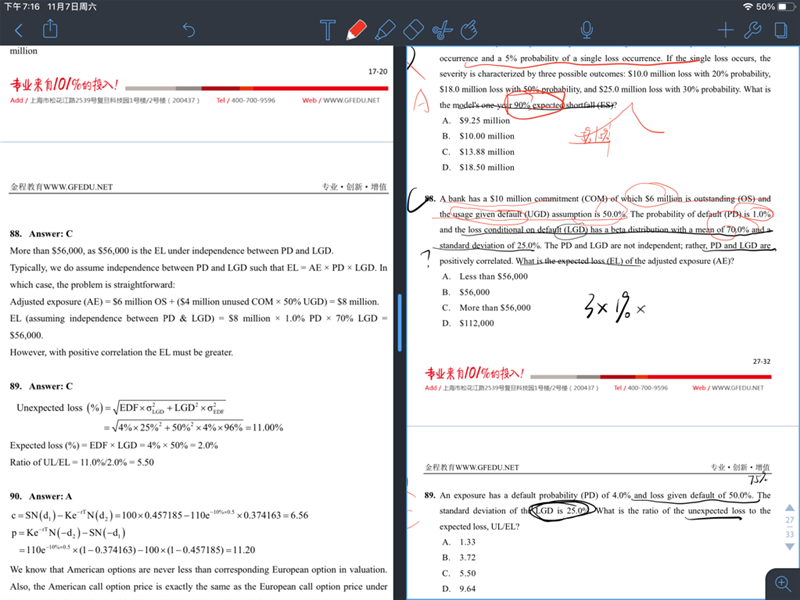Tap the zoom magnifier button
800x600 pixels.
tap(783, 583)
